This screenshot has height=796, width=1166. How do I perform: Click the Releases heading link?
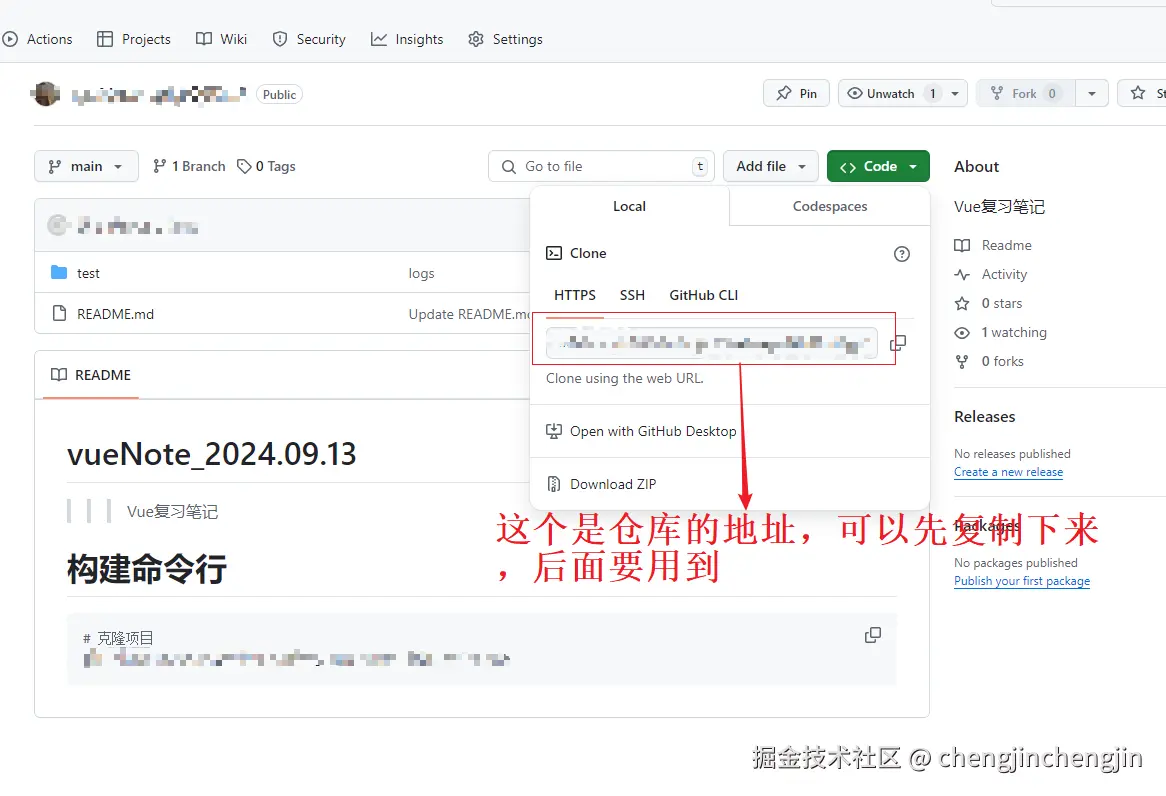click(985, 417)
